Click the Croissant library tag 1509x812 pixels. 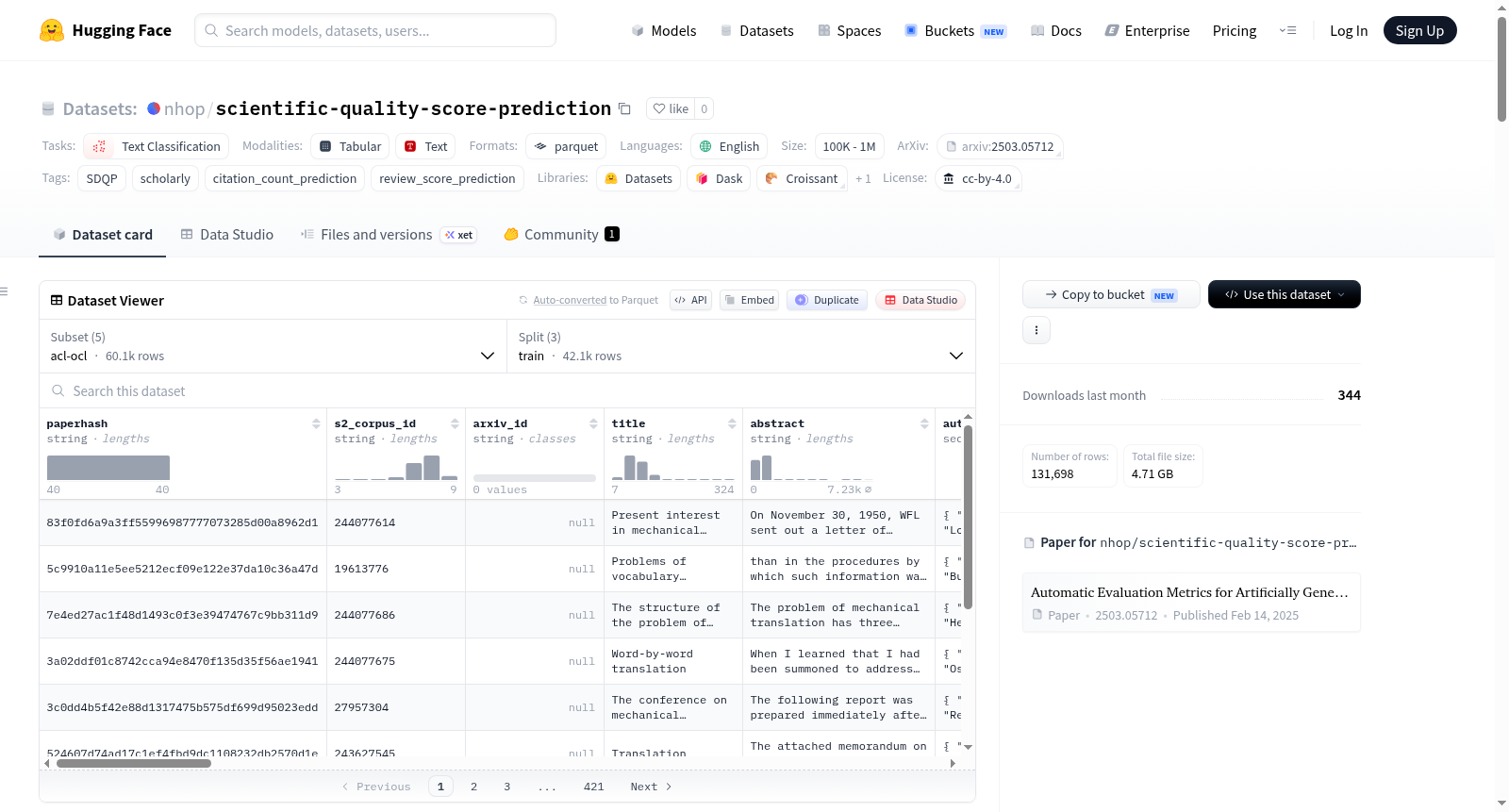click(801, 178)
